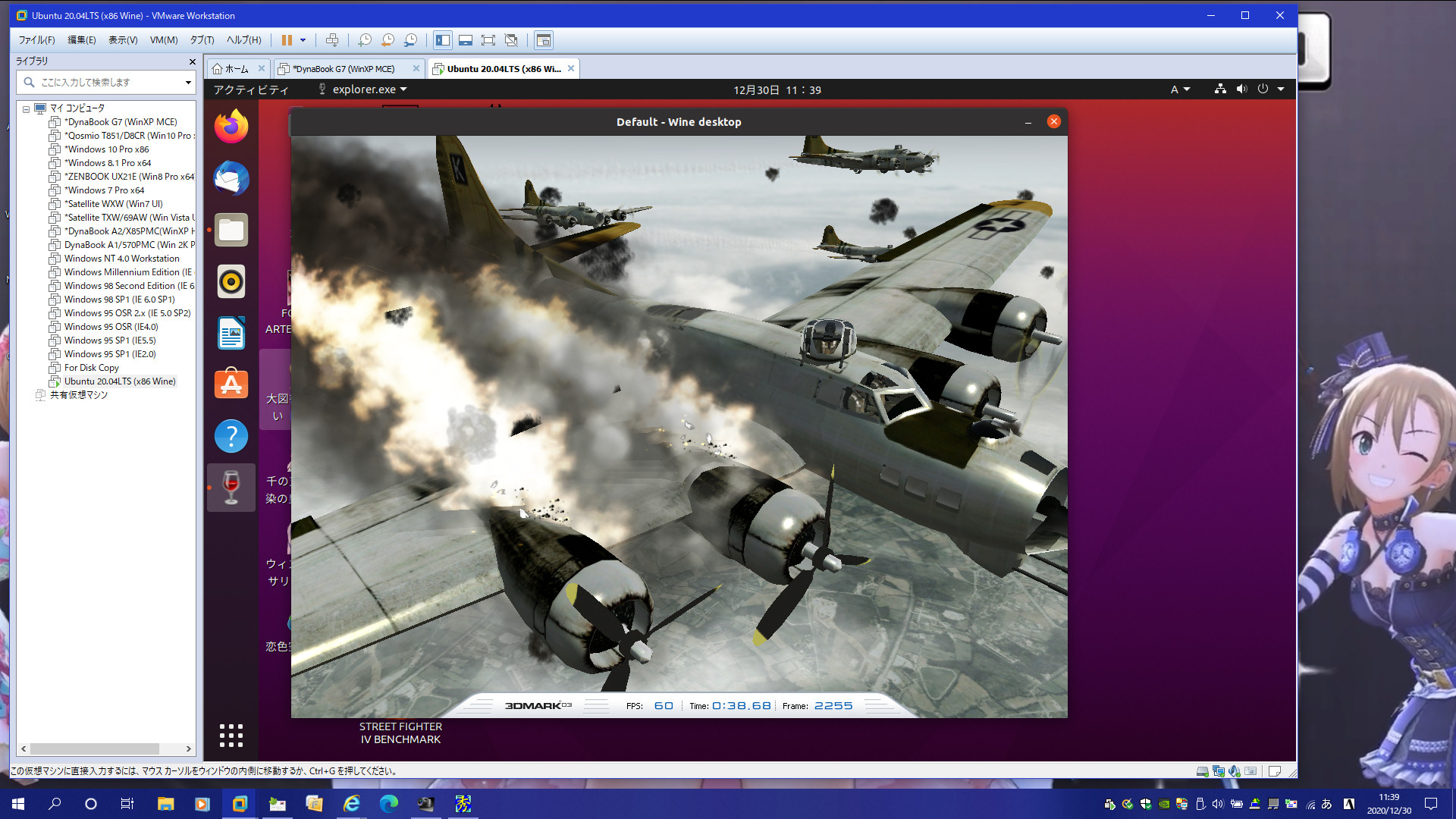Open Windows Start menu
Viewport: 1456px width, 819px height.
tap(18, 804)
